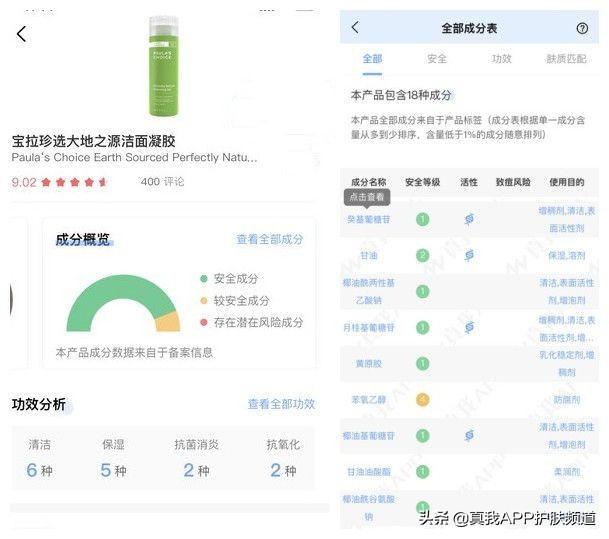
Task: Tap safety level badge for 椰油基葡糖苷
Action: pos(423,435)
